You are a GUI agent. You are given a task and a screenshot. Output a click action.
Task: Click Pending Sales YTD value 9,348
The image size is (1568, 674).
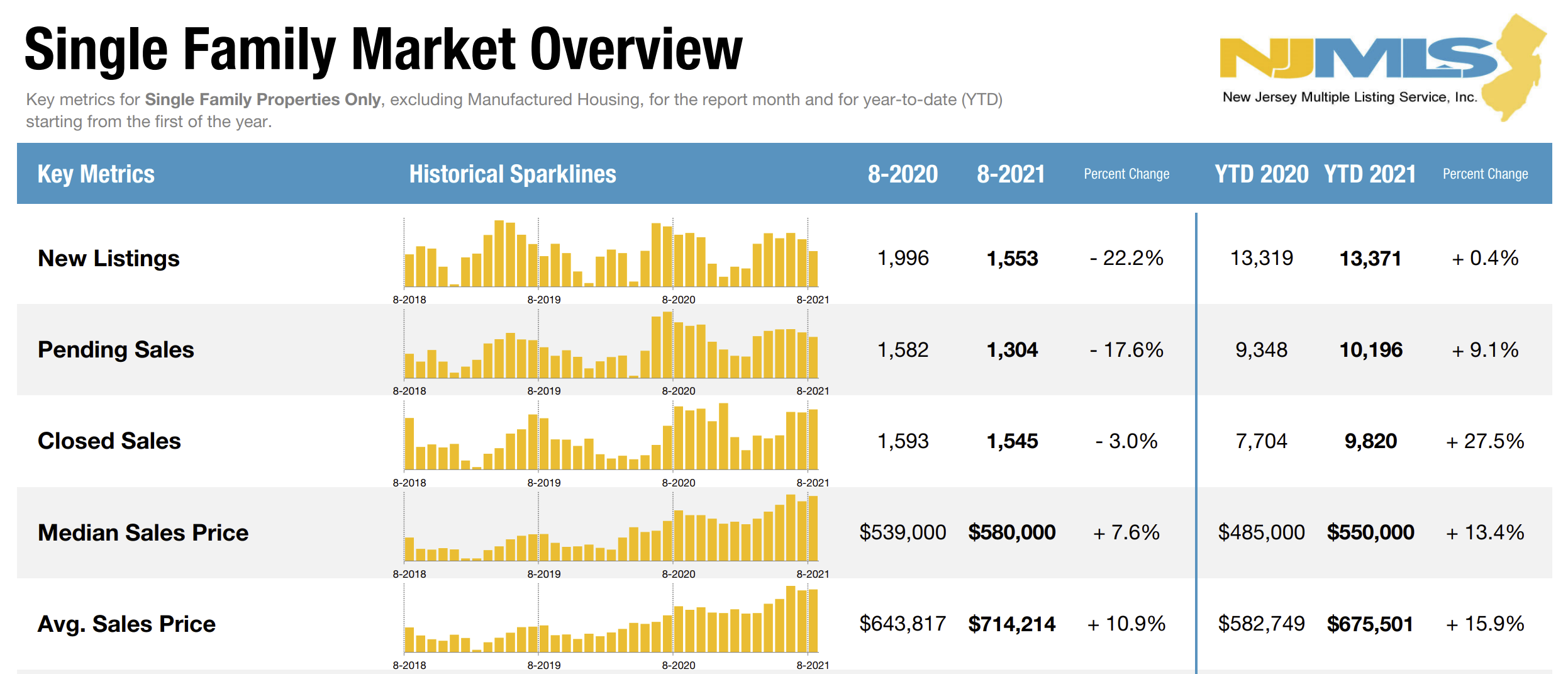point(1262,349)
